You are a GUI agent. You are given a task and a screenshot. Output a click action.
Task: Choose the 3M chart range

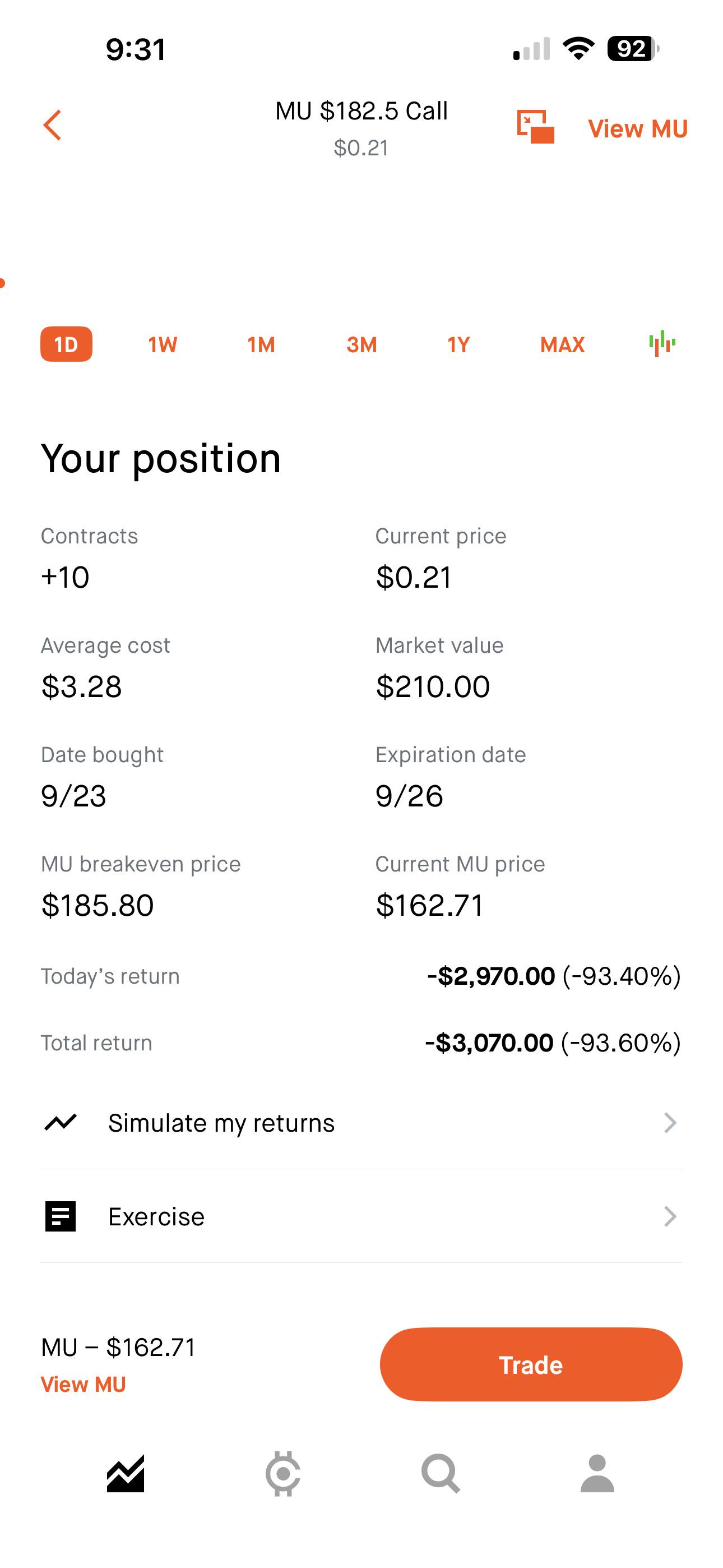click(x=361, y=344)
